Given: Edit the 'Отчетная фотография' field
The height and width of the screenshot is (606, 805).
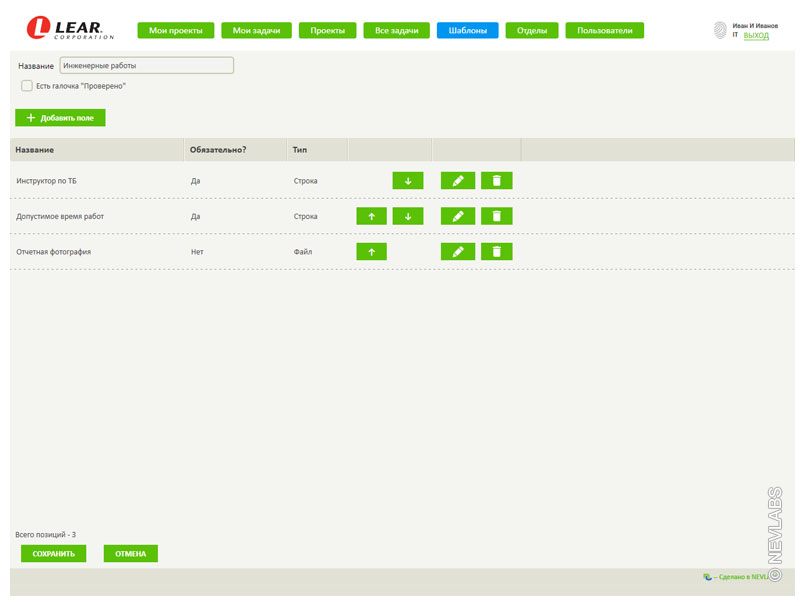Looking at the screenshot, I should point(457,252).
